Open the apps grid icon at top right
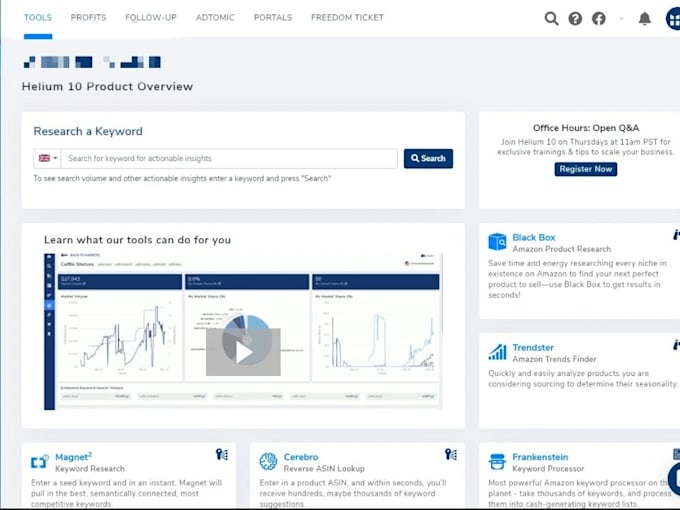This screenshot has height=510, width=680. tap(673, 18)
